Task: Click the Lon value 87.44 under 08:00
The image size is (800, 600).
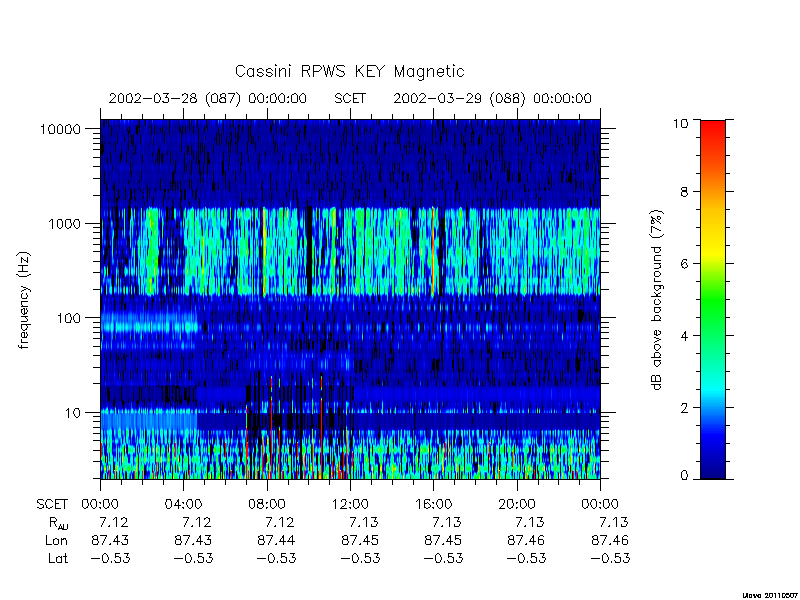Action: point(276,540)
